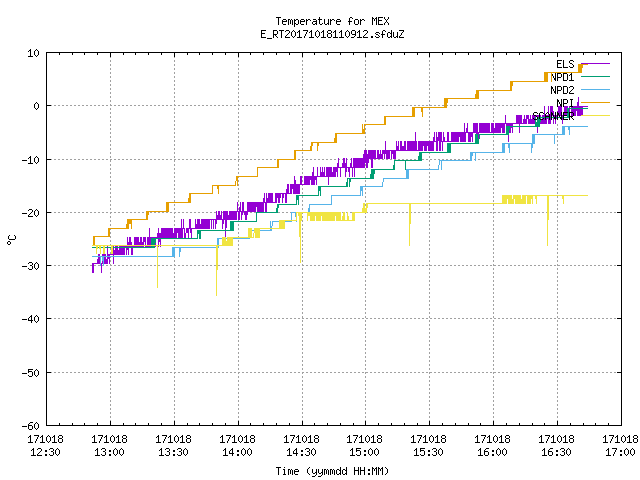The width and height of the screenshot is (640, 480).
Task: Click the x-axis tick label 14:00
Action: pos(238,452)
